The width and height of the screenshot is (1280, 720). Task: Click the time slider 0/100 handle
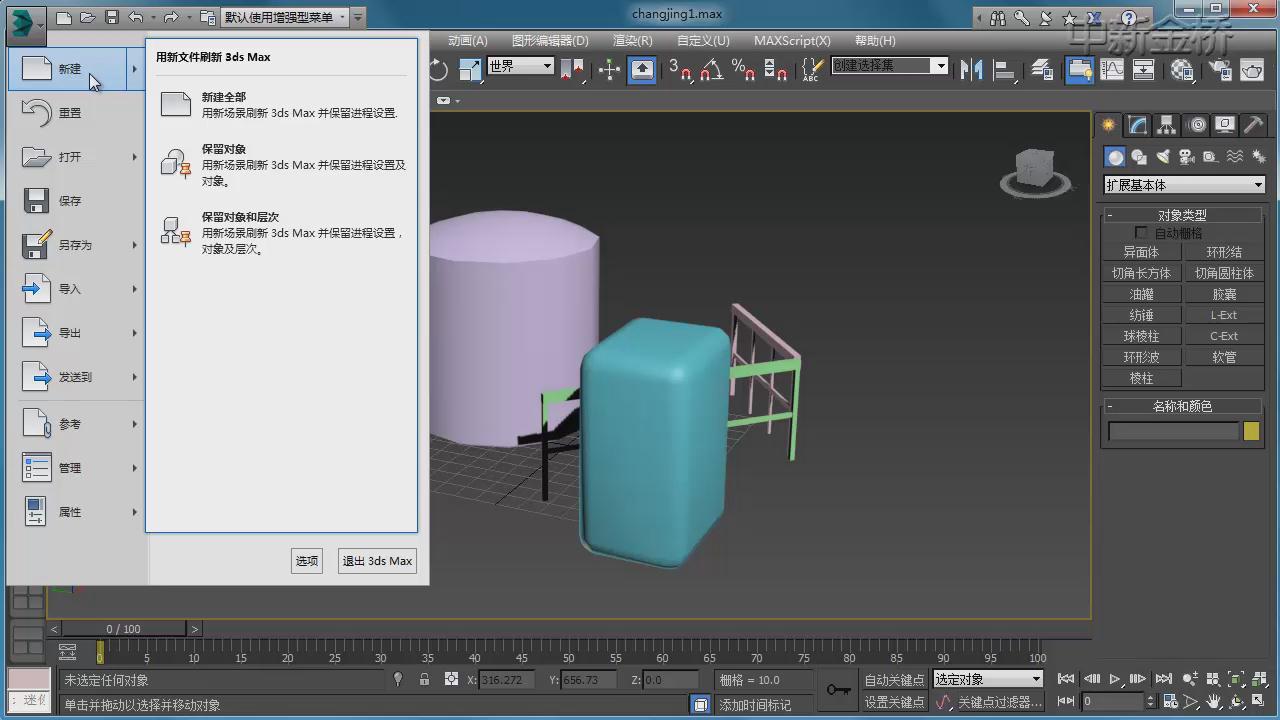(x=123, y=629)
